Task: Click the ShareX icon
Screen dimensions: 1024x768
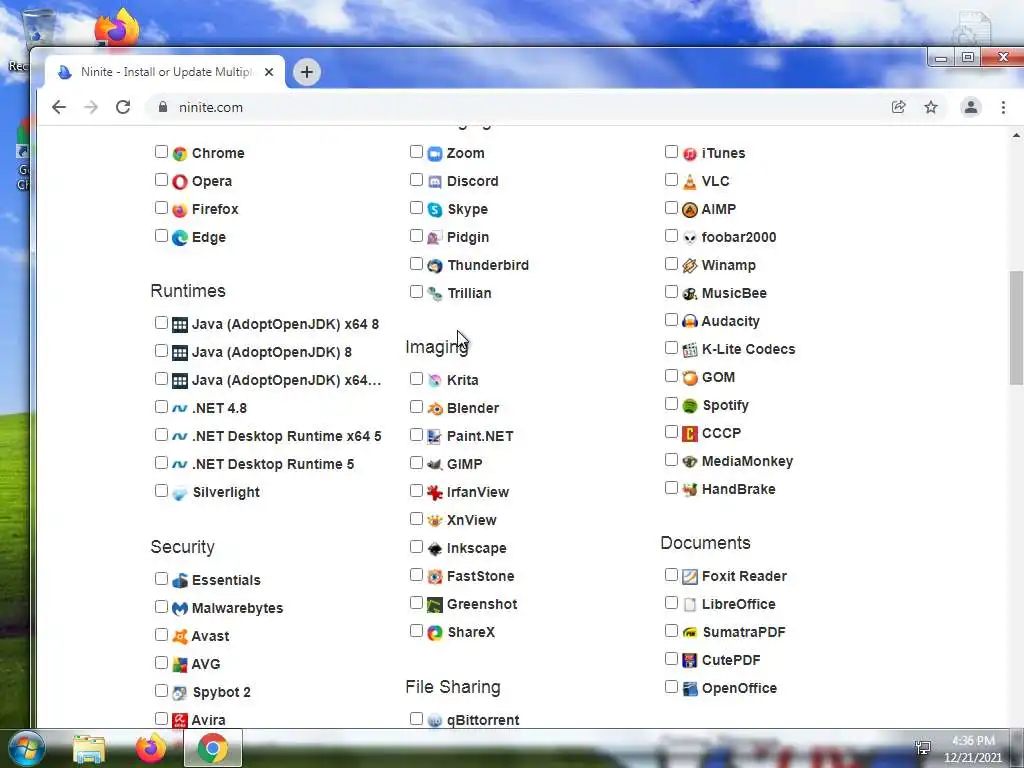Action: [x=435, y=633]
